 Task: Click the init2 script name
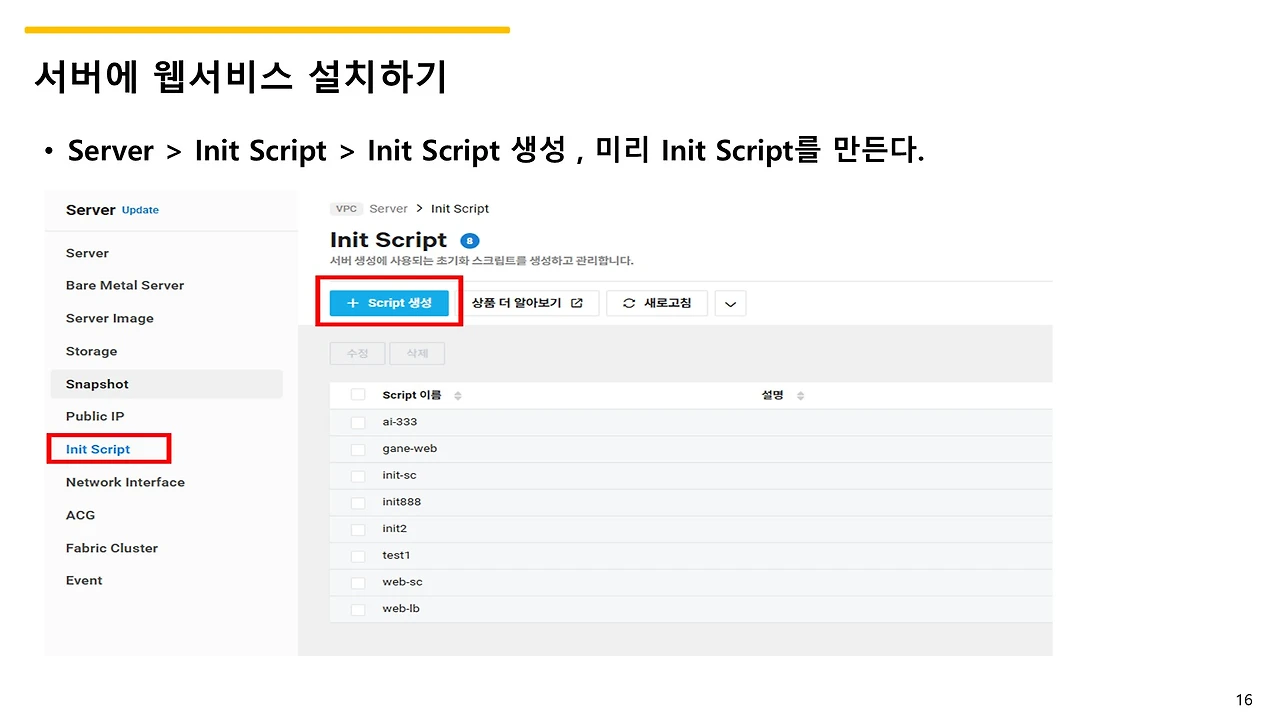point(394,528)
